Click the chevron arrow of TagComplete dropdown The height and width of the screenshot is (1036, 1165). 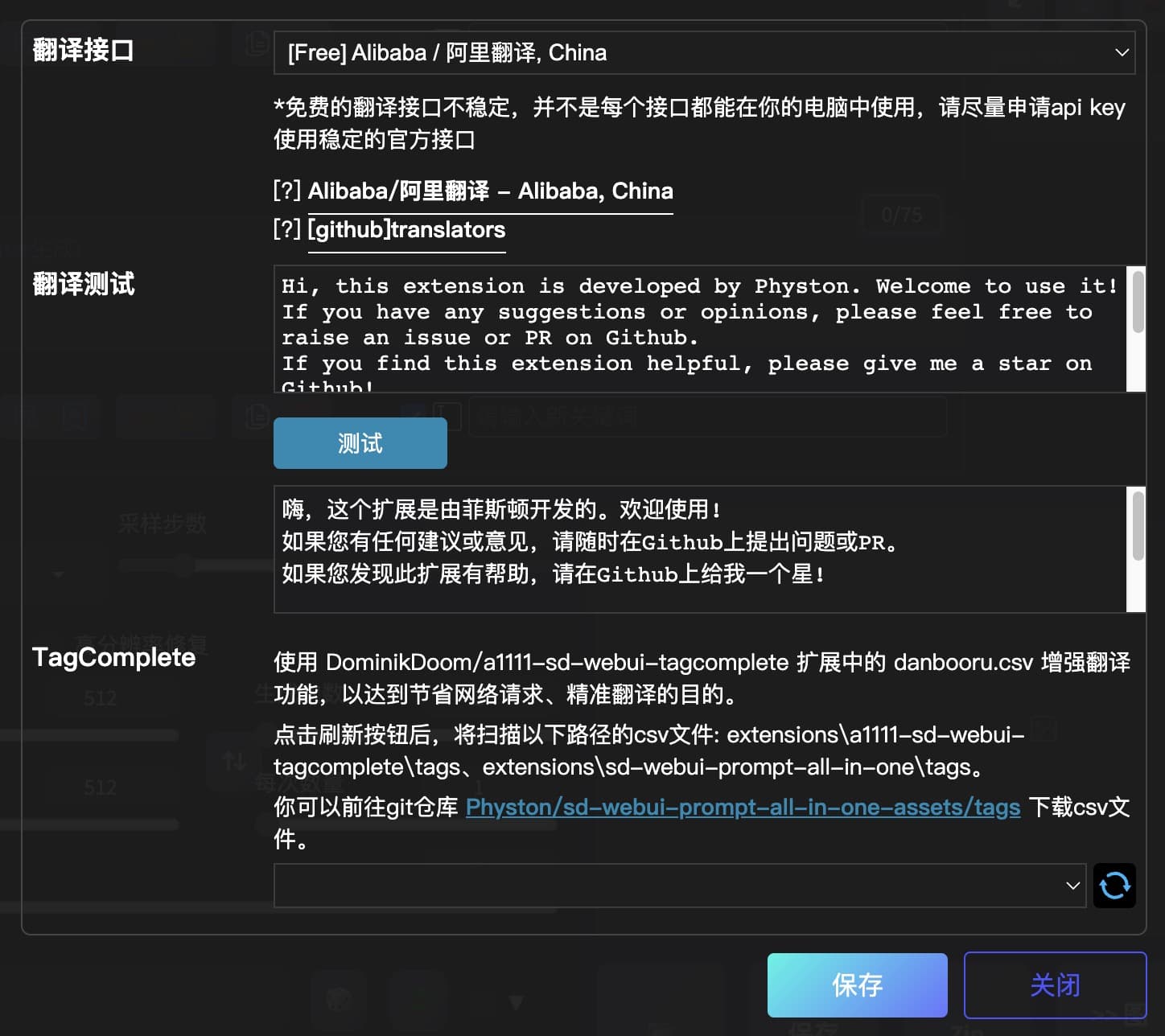[x=1072, y=886]
